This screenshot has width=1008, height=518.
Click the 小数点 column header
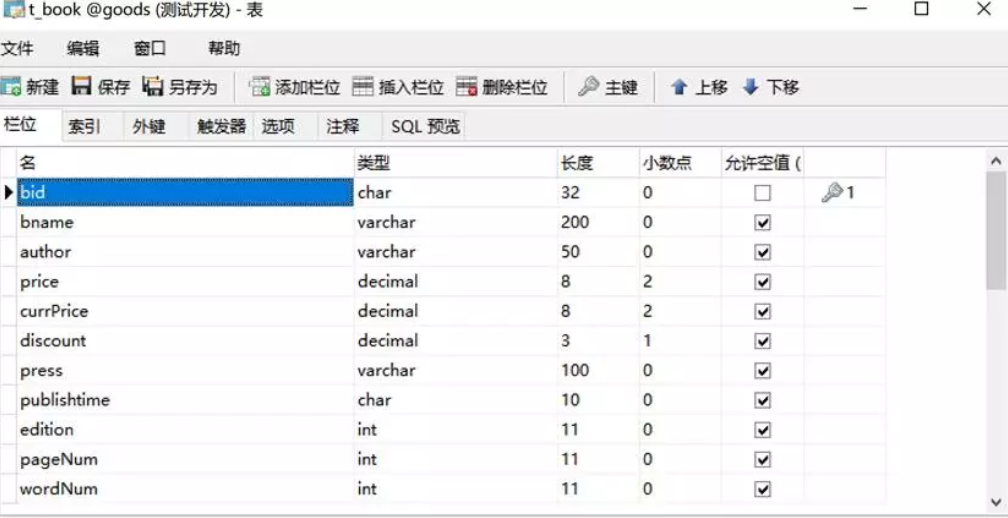[680, 163]
